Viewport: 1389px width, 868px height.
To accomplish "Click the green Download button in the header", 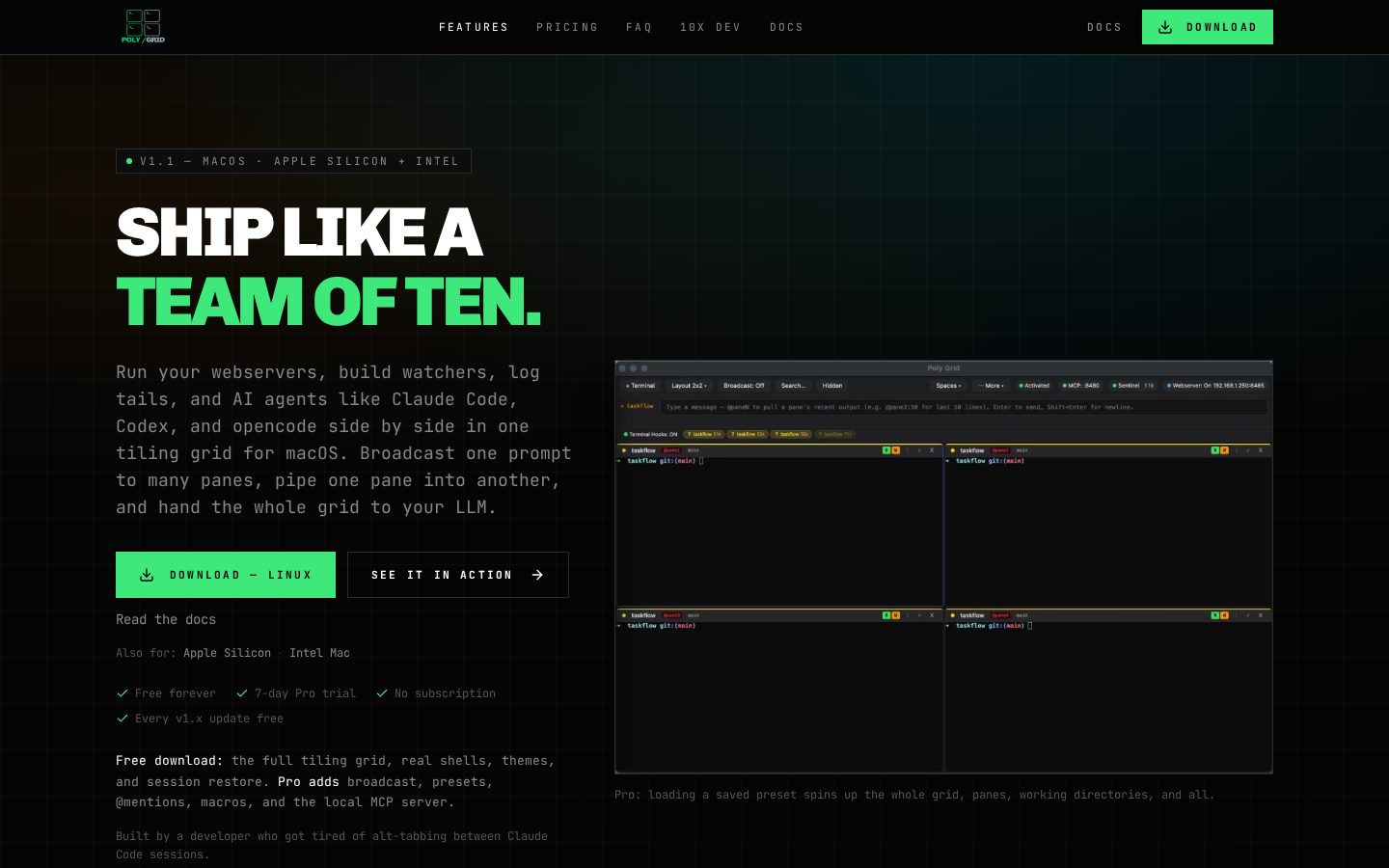I will point(1208,27).
